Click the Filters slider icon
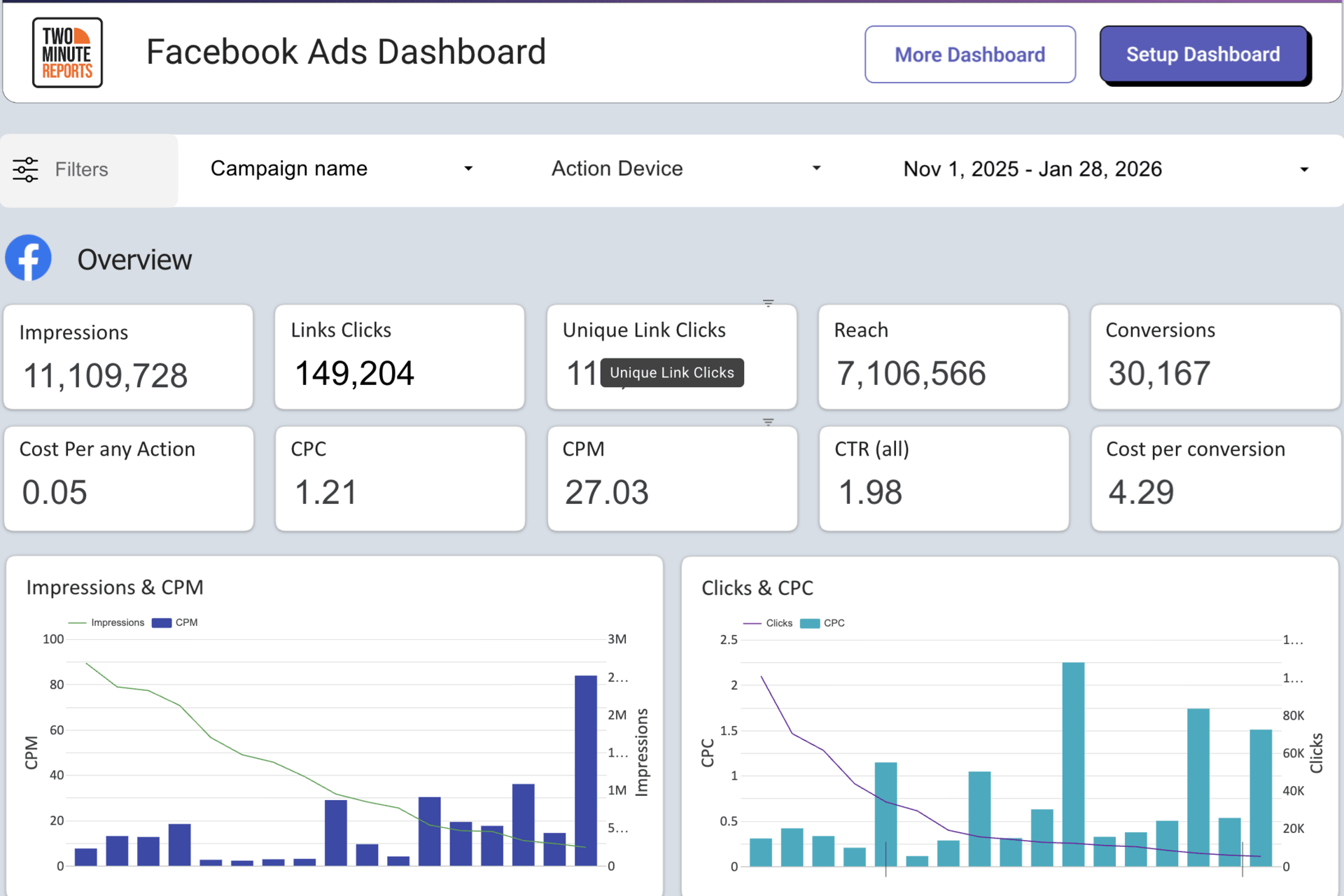Screen dimensions: 1344x896 click(26, 169)
